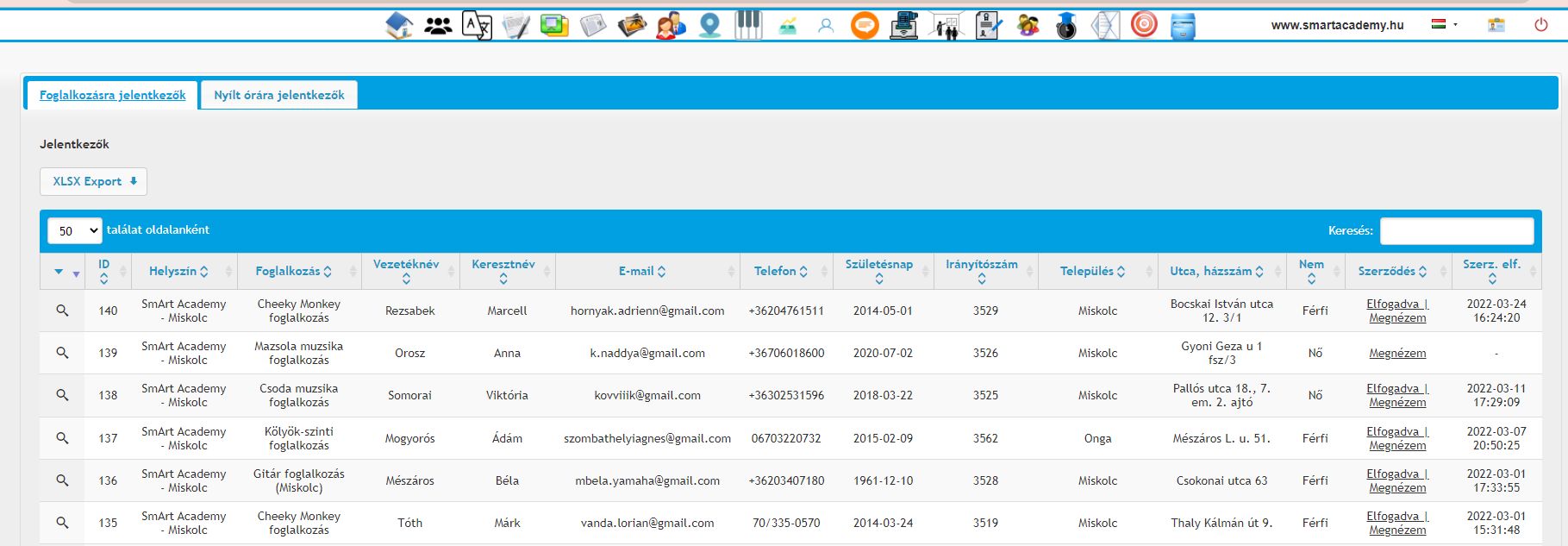The height and width of the screenshot is (546, 1568).
Task: Click the Keresés search input field
Action: pyautogui.click(x=1456, y=231)
